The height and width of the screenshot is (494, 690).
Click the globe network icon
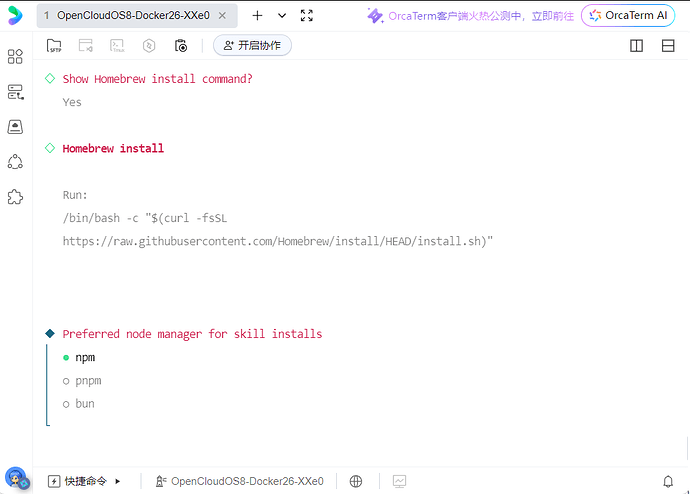pyautogui.click(x=356, y=481)
